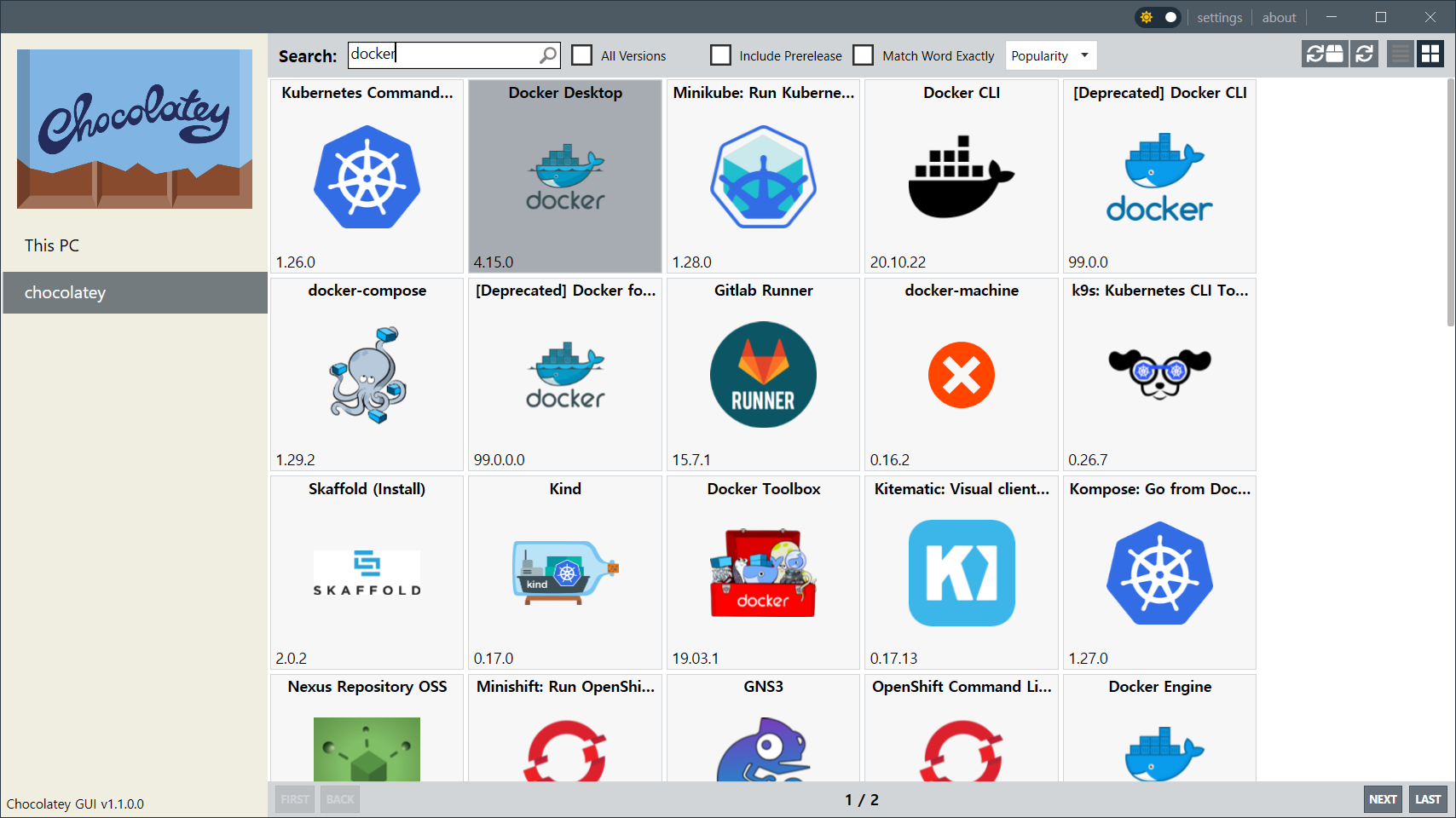Switch to tile grid view layout
Image resolution: width=1456 pixels, height=818 pixels.
pos(1430,54)
